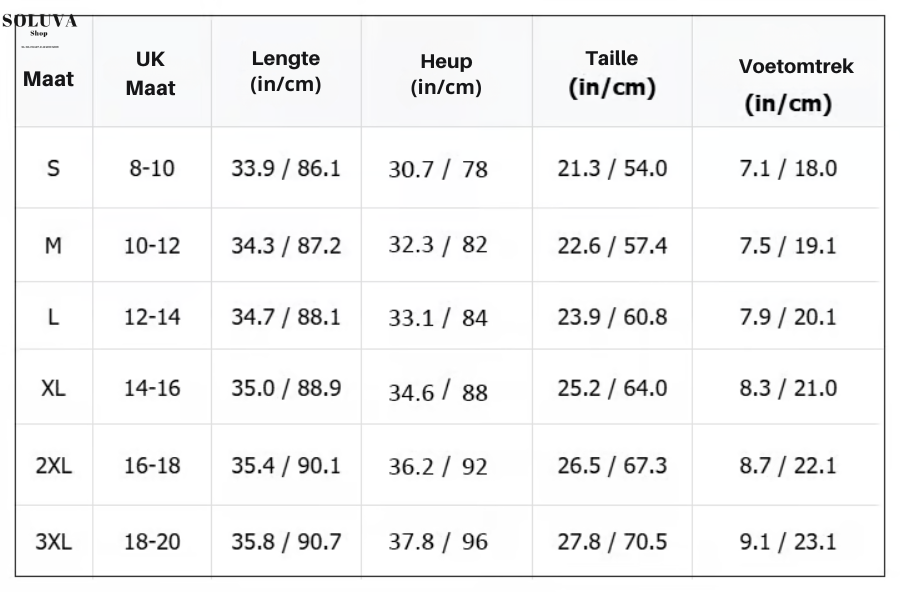This screenshot has width=900, height=592.
Task: Select the M size row label
Action: 53,244
